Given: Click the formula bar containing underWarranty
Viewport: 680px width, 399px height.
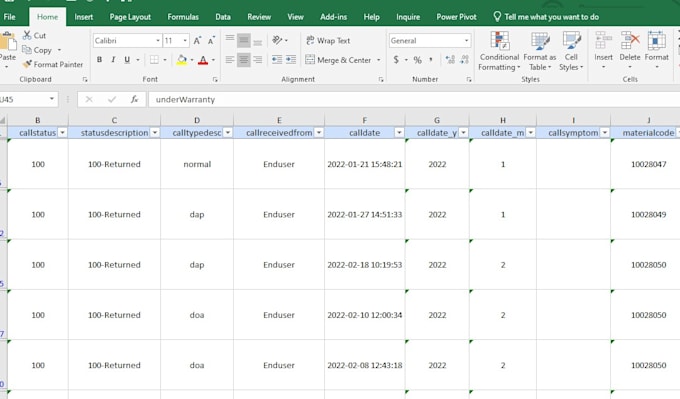Looking at the screenshot, I should pos(414,99).
